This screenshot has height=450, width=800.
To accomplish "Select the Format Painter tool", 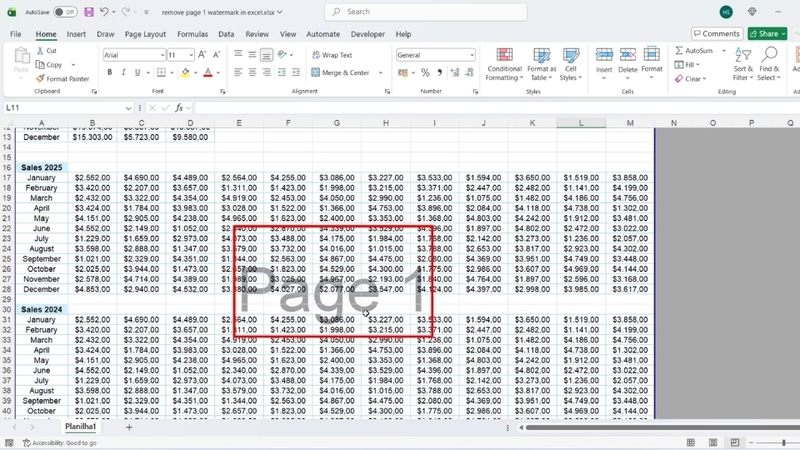I will [63, 79].
